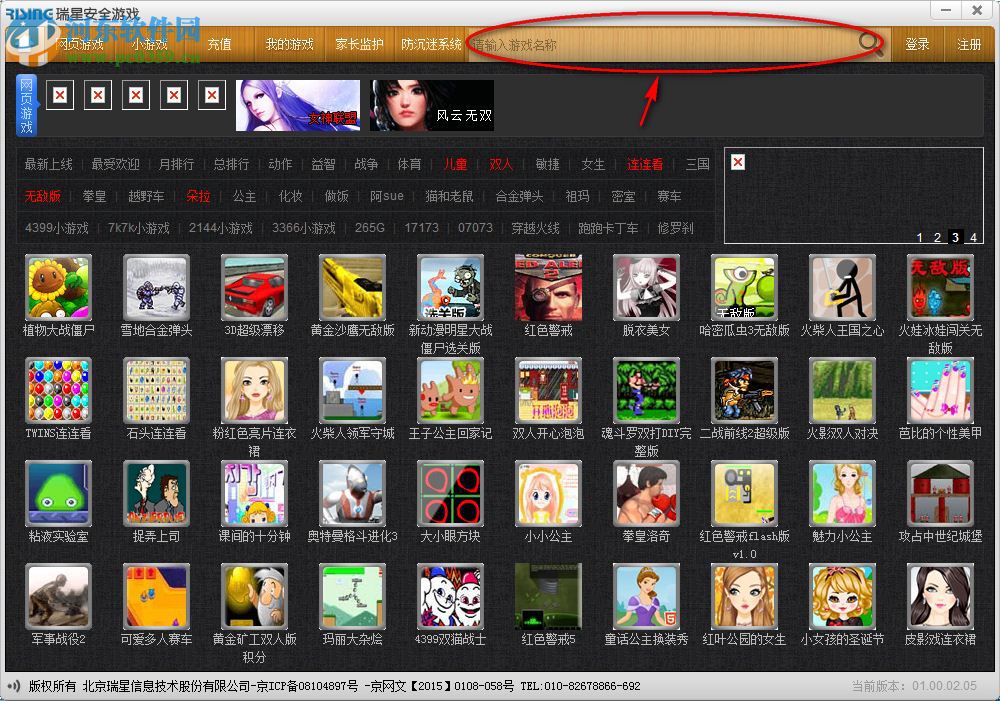
Task: Launch 哈密瓜虫3无敌版 game icon
Action: pyautogui.click(x=744, y=287)
